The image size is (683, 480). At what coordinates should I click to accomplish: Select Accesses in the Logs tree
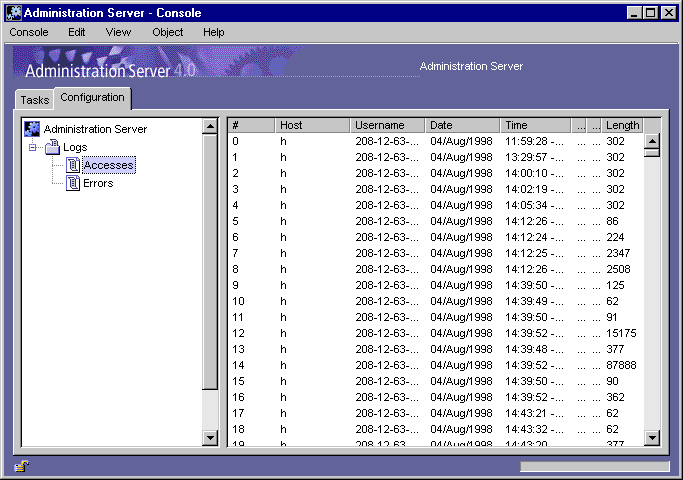pos(108,165)
